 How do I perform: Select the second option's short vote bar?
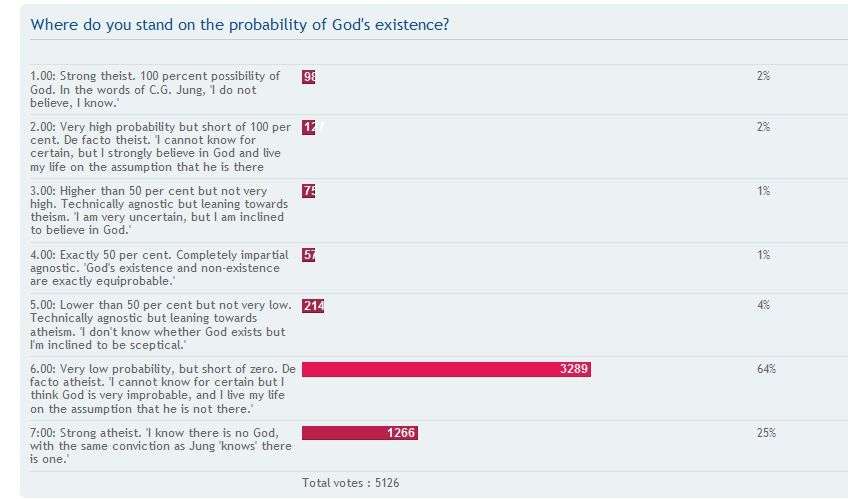tap(308, 127)
